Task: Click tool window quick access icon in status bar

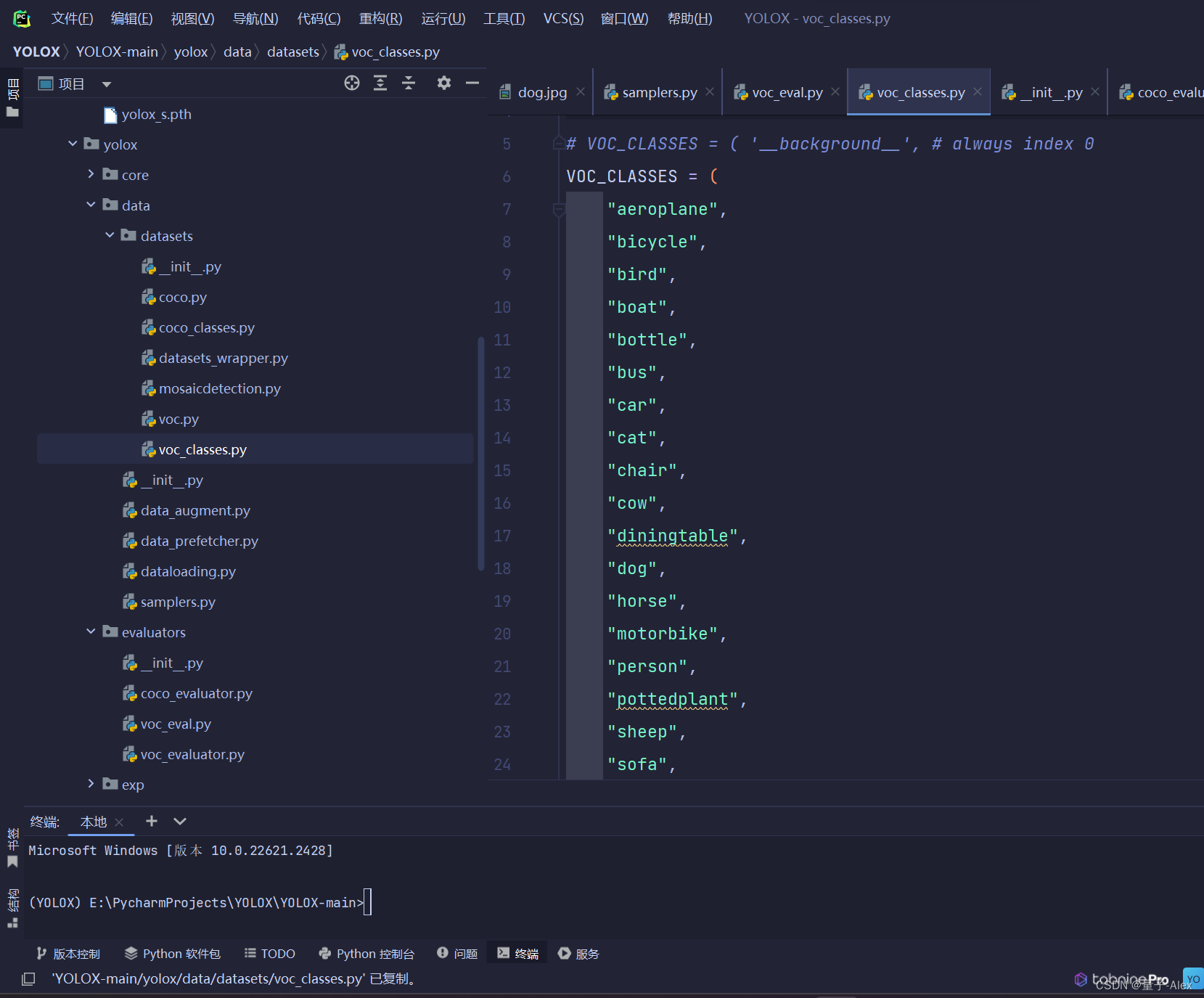Action: (28, 978)
